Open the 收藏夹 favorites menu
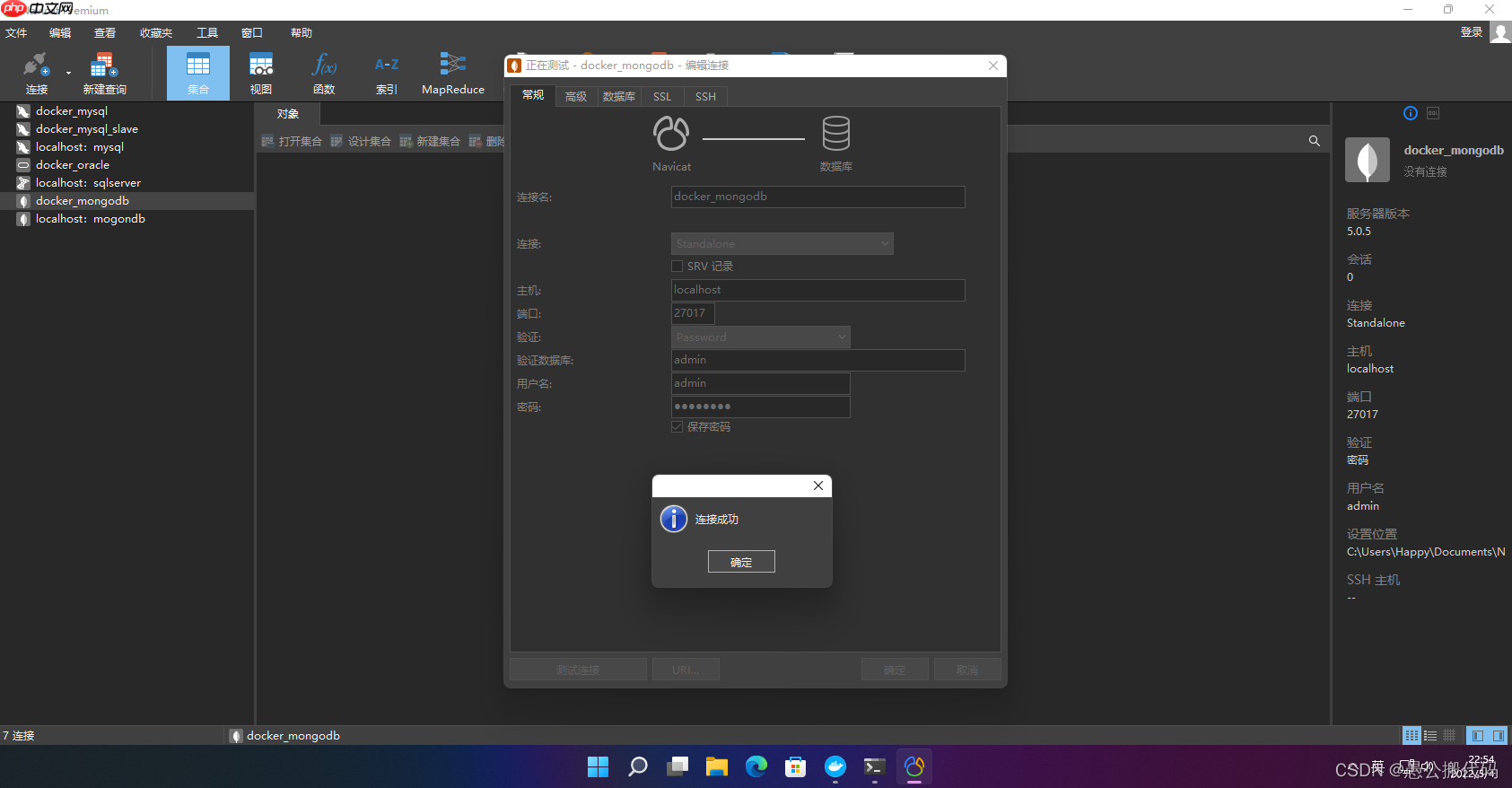This screenshot has height=788, width=1512. (x=156, y=33)
